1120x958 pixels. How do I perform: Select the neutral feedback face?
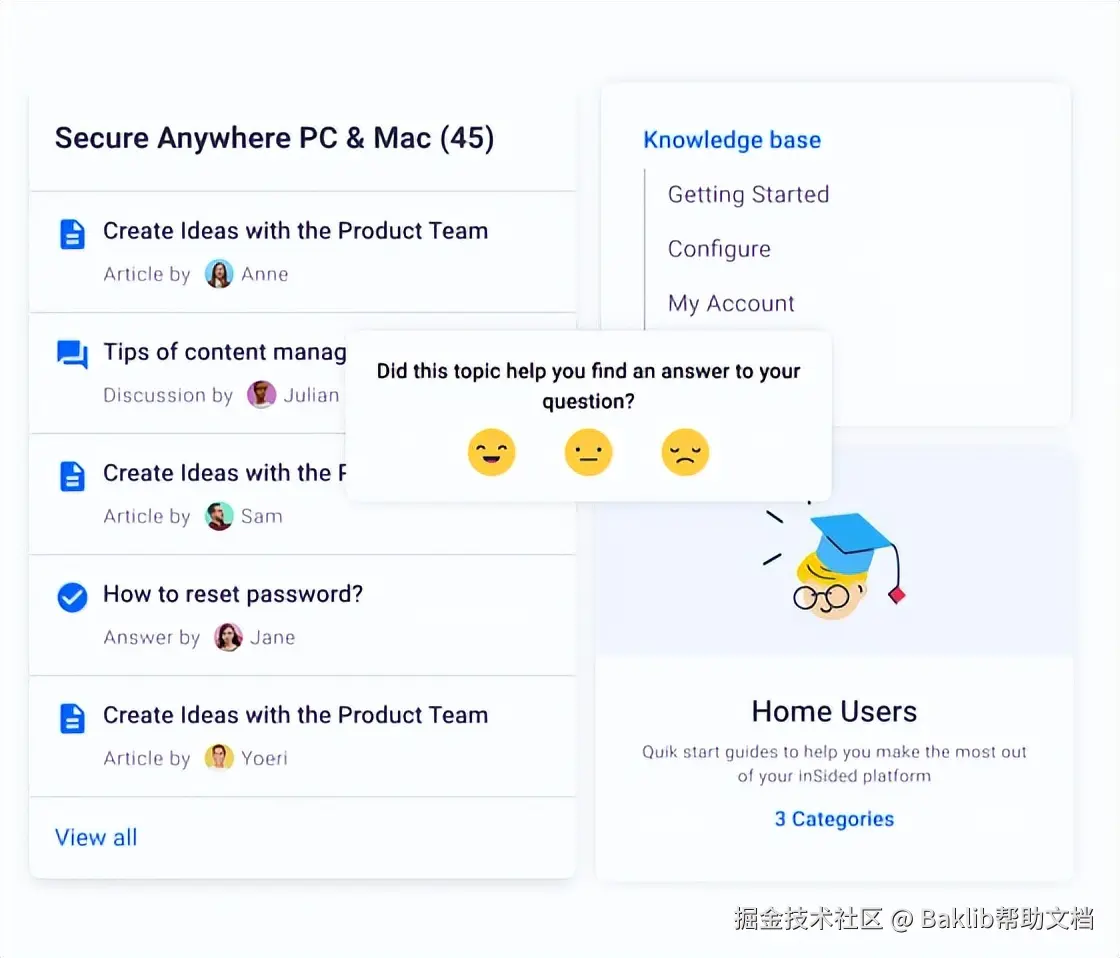pyautogui.click(x=588, y=452)
